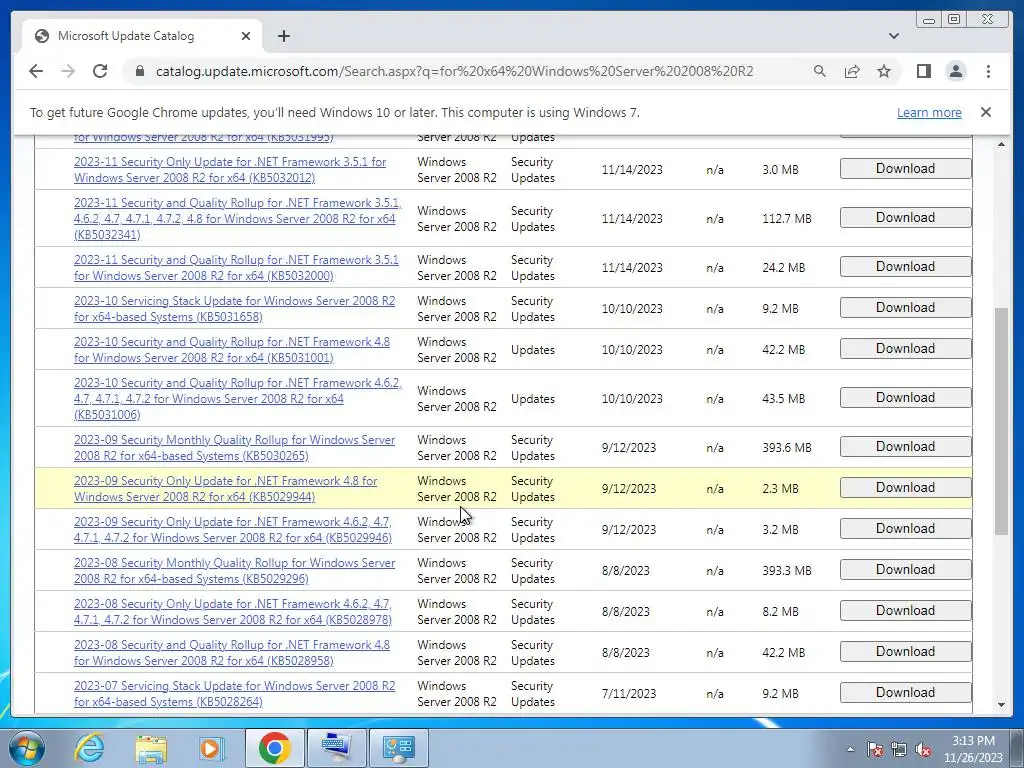Image resolution: width=1024 pixels, height=768 pixels.
Task: Open the Chrome three-dot menu
Action: tap(988, 71)
